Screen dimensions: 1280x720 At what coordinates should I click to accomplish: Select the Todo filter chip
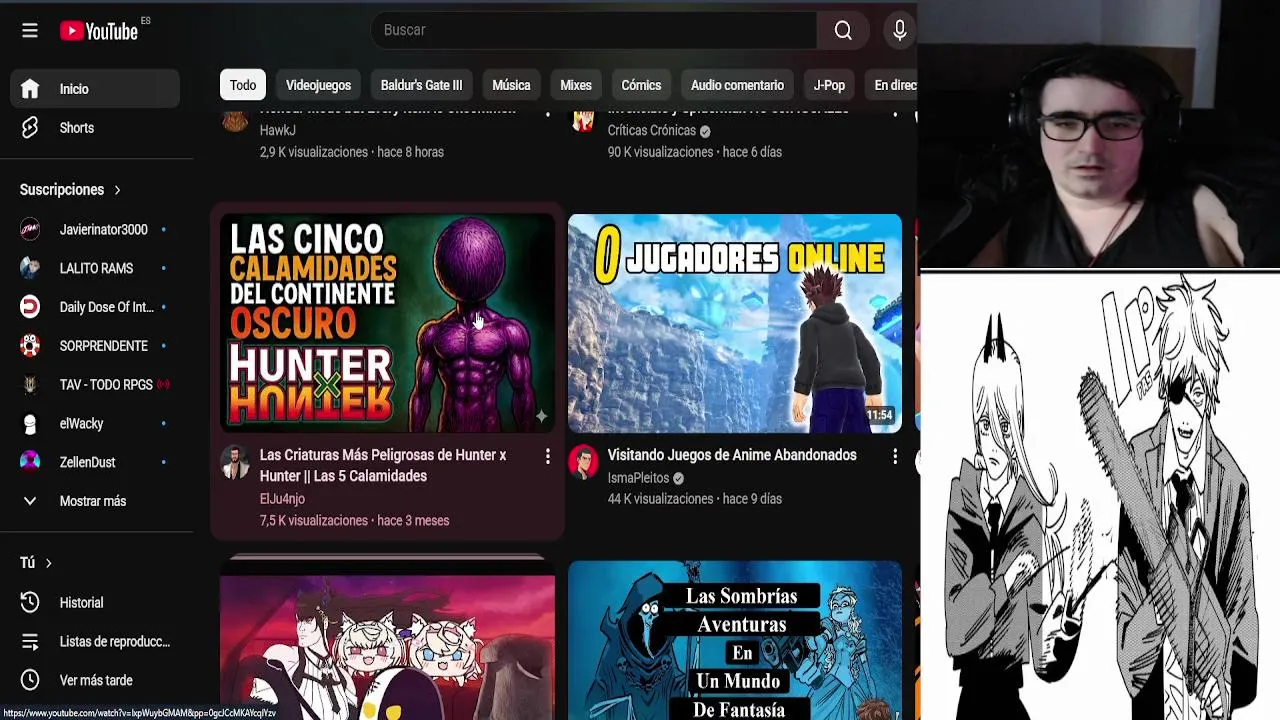tap(243, 85)
